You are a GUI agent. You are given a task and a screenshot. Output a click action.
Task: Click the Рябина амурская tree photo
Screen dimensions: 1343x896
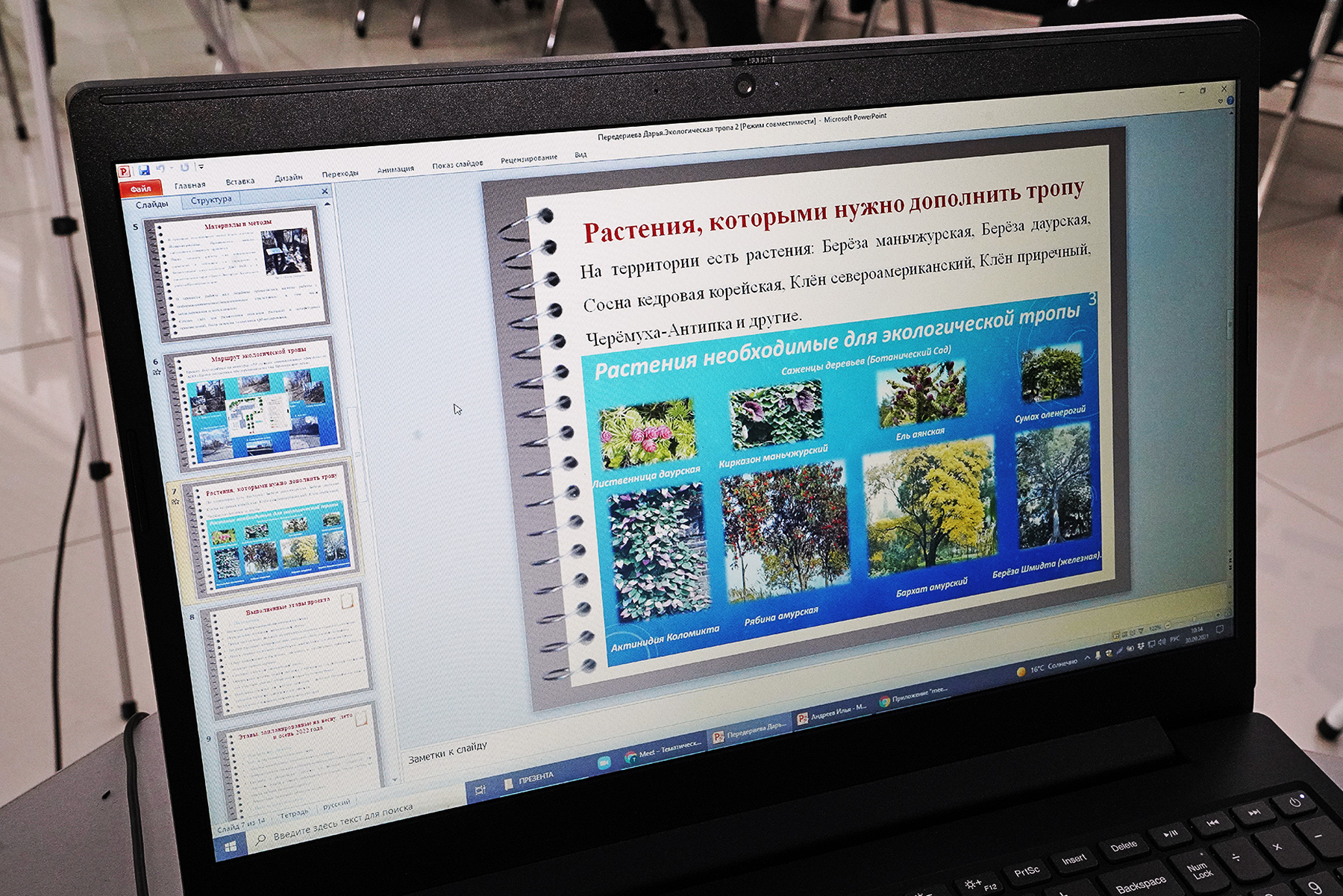tap(785, 533)
